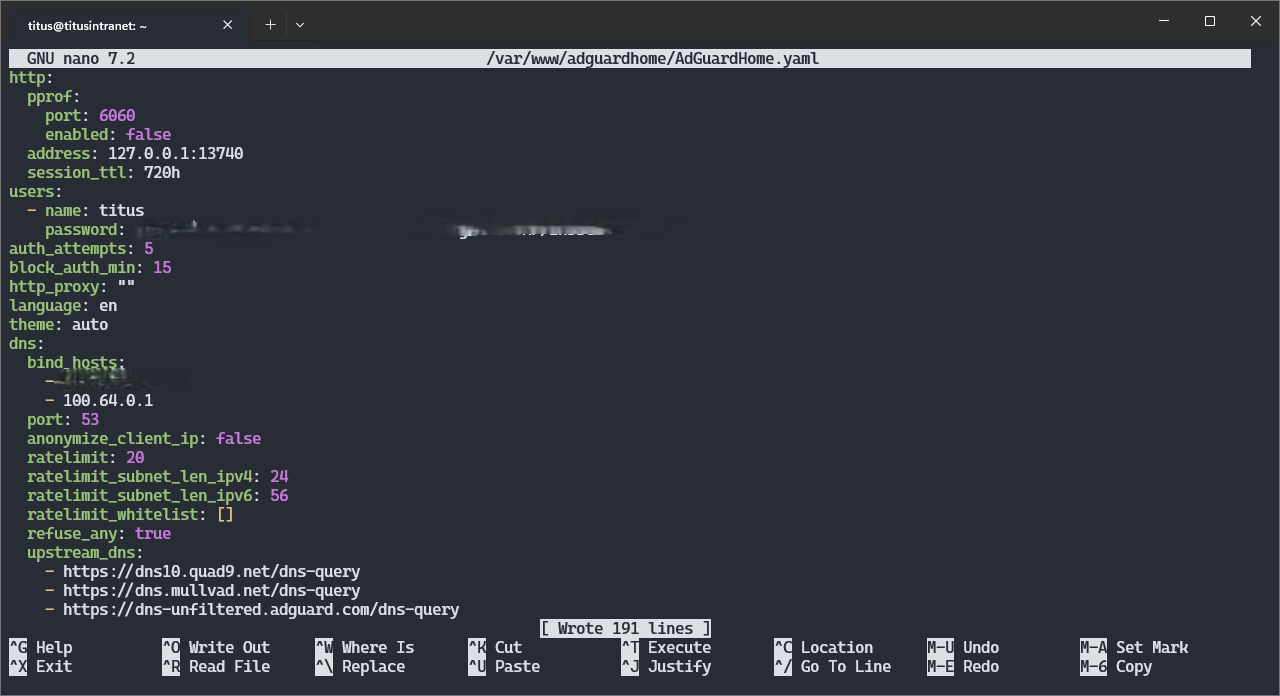Maximize the terminal window

[1209, 21]
